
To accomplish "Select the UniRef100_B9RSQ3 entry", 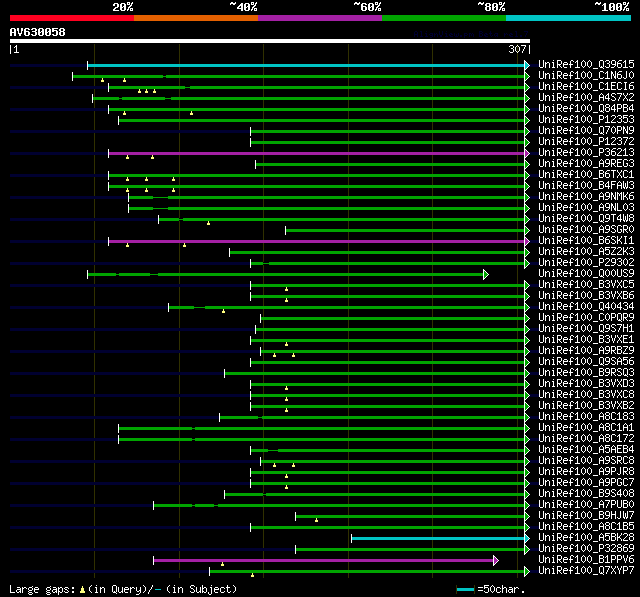I will [x=586, y=373].
